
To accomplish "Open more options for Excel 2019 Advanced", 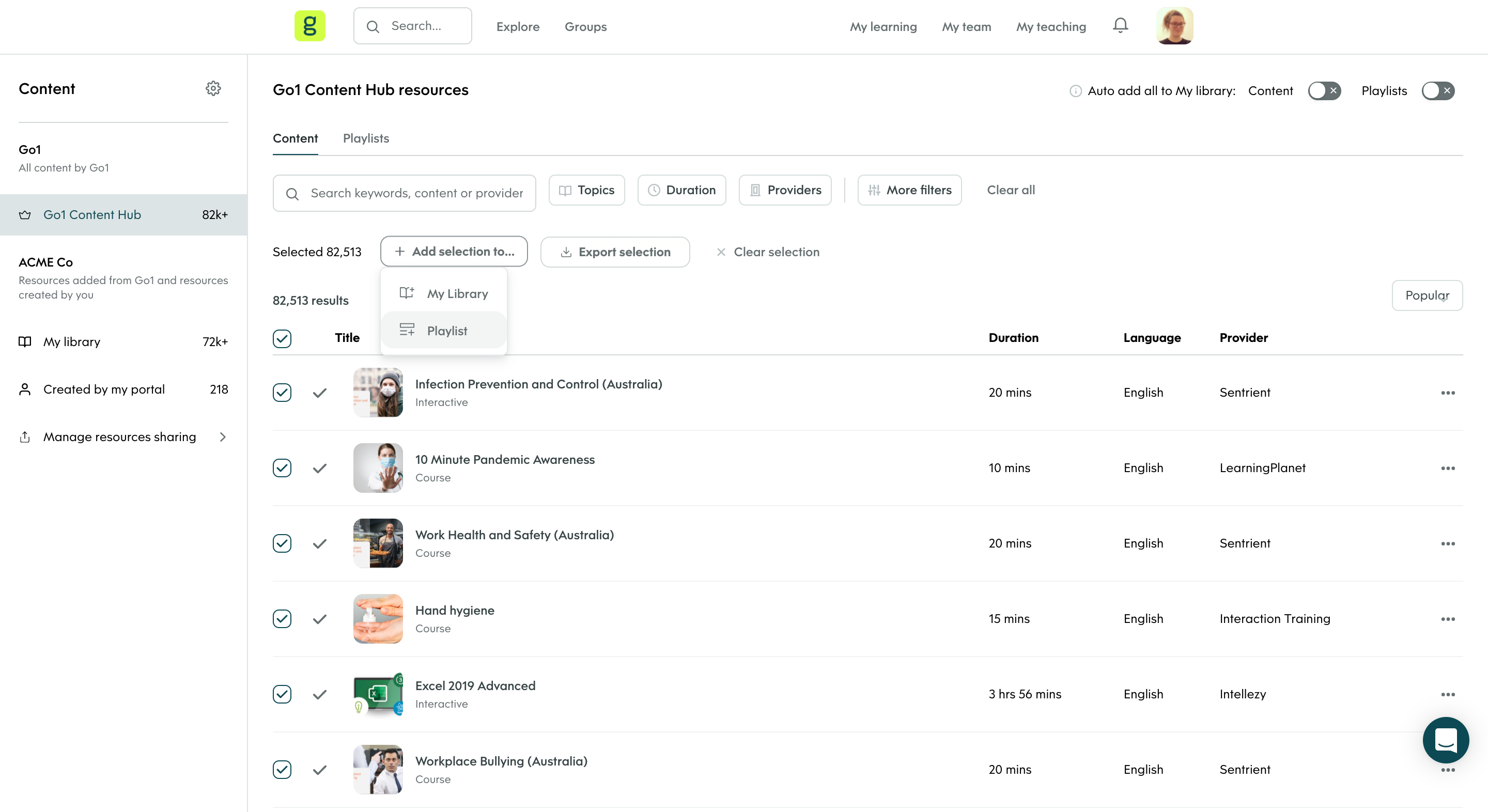I will pos(1448,694).
